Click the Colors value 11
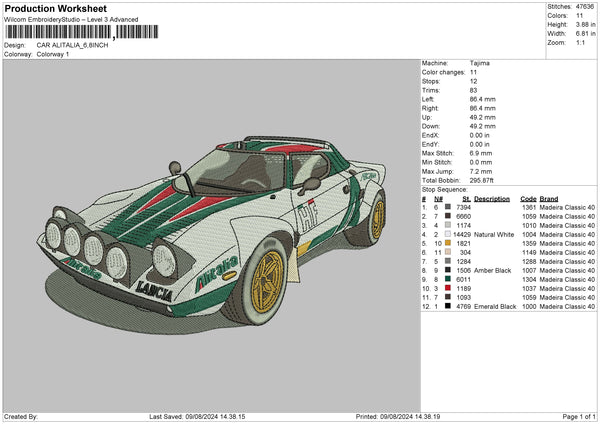Image resolution: width=600 pixels, height=424 pixels. (579, 16)
